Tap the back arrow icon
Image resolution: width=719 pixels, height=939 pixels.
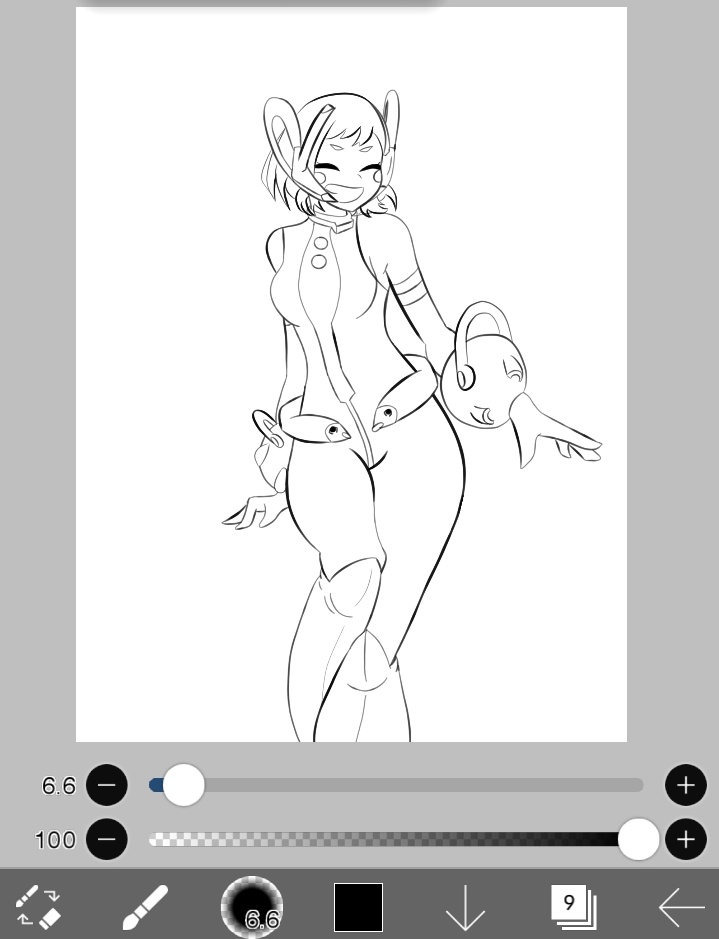click(681, 907)
